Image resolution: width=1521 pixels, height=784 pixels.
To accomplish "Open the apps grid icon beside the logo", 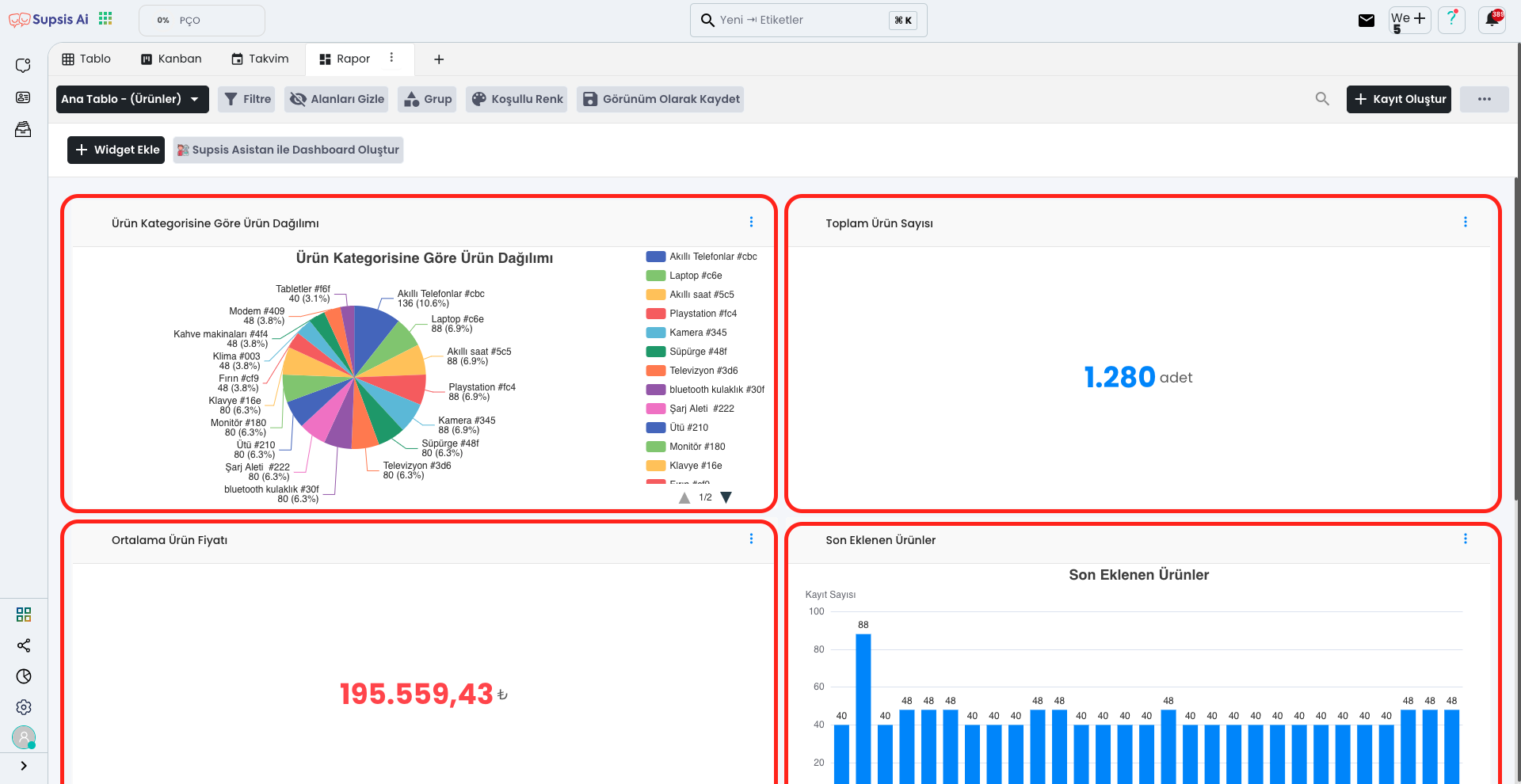I will click(x=105, y=18).
